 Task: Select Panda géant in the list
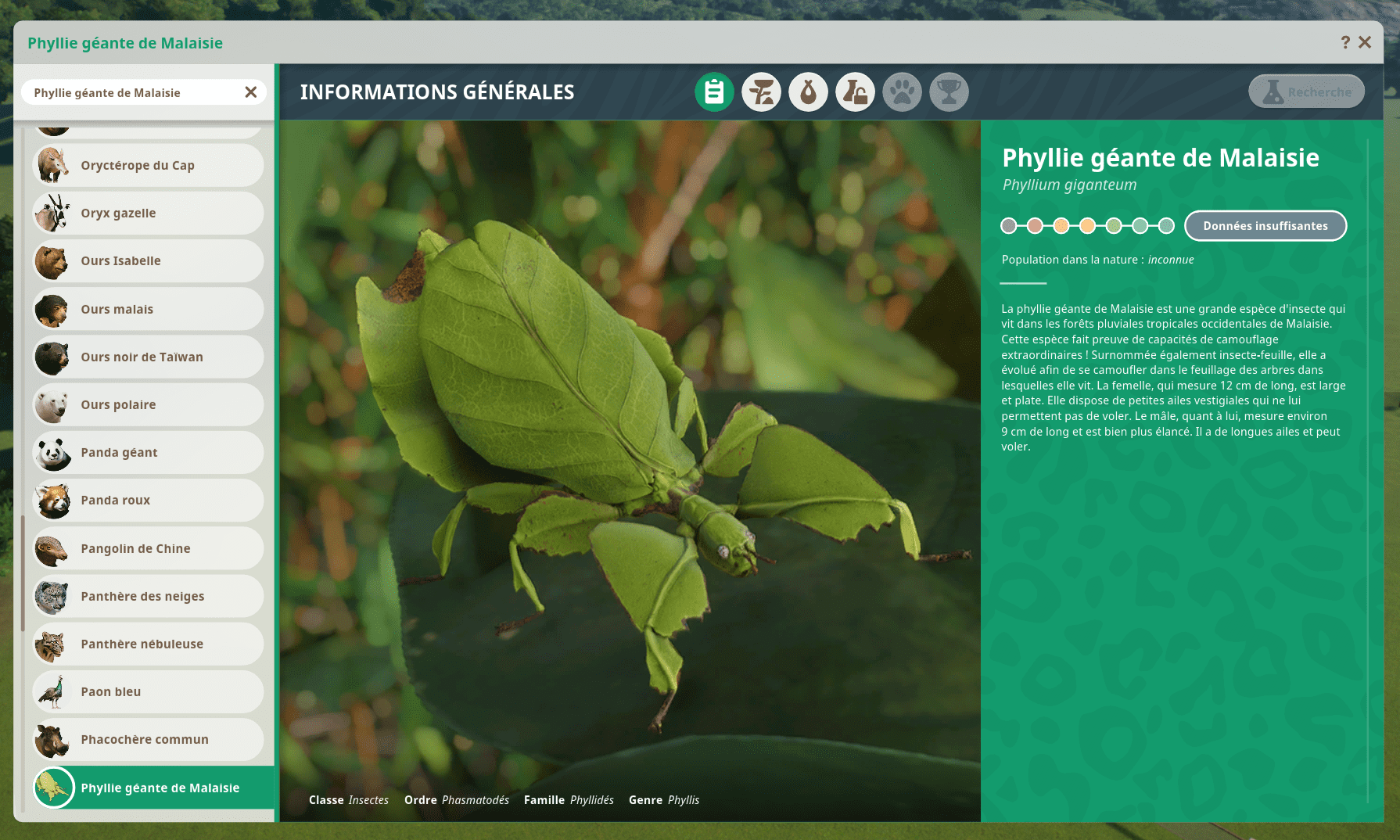click(x=148, y=452)
